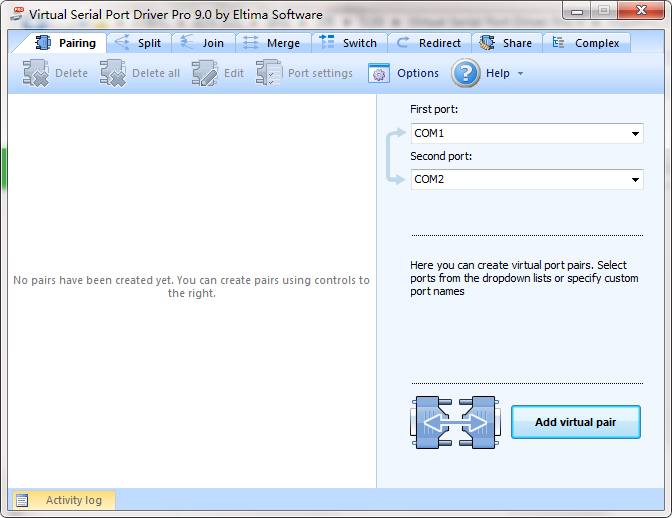
Task: Close the Virtual Serial Port Driver window
Action: pyautogui.click(x=641, y=10)
